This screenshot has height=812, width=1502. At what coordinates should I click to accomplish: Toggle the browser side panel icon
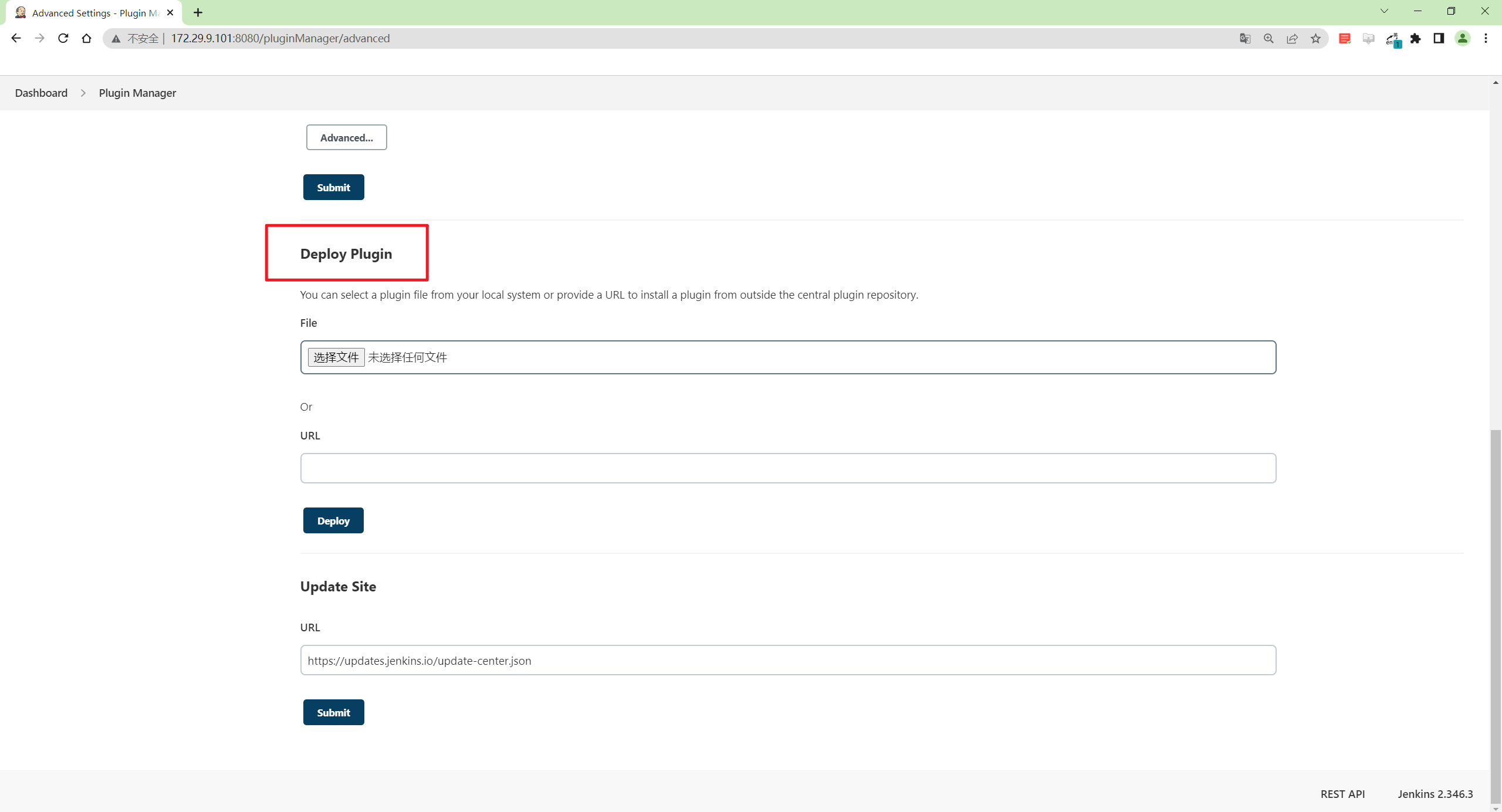pyautogui.click(x=1439, y=38)
